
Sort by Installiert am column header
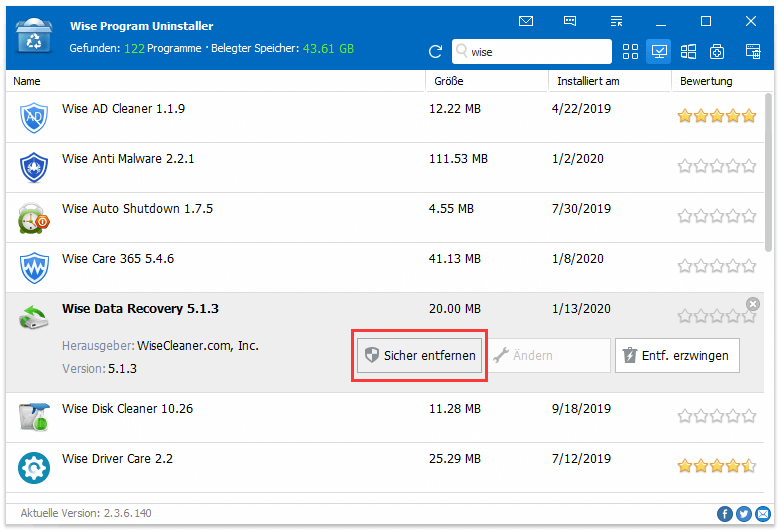(x=610, y=81)
